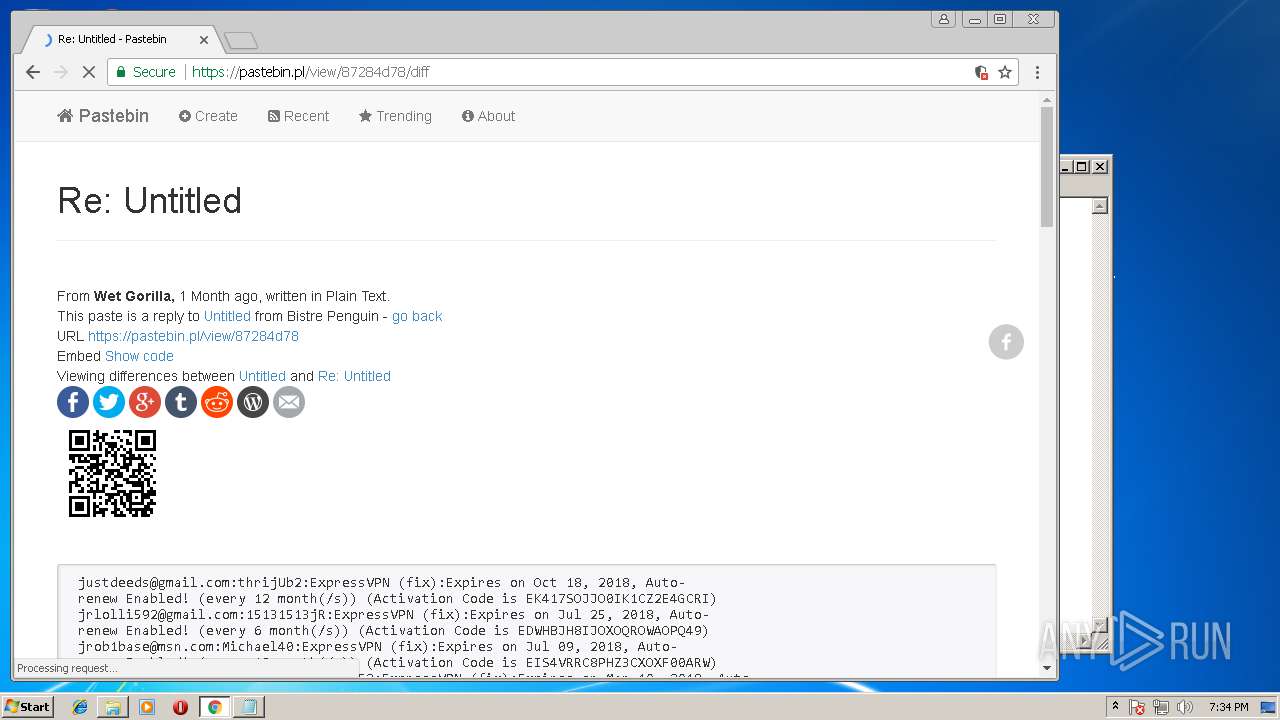Open Re: Untitled link in differences line

pos(354,376)
